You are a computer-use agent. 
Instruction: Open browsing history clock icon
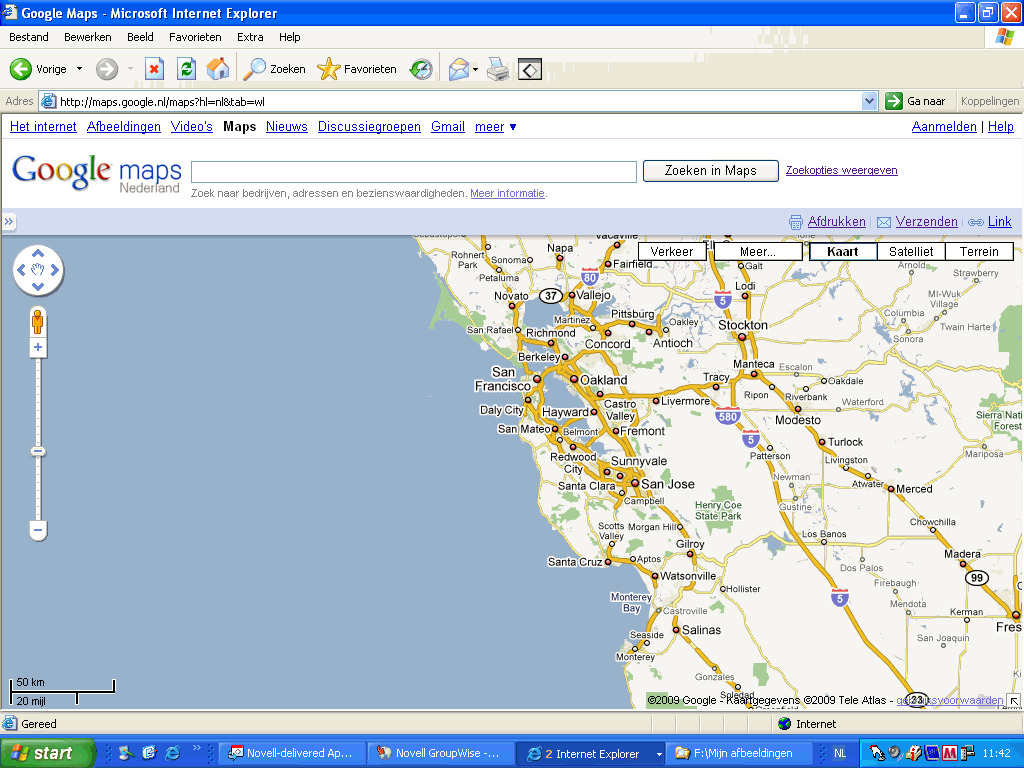[421, 69]
